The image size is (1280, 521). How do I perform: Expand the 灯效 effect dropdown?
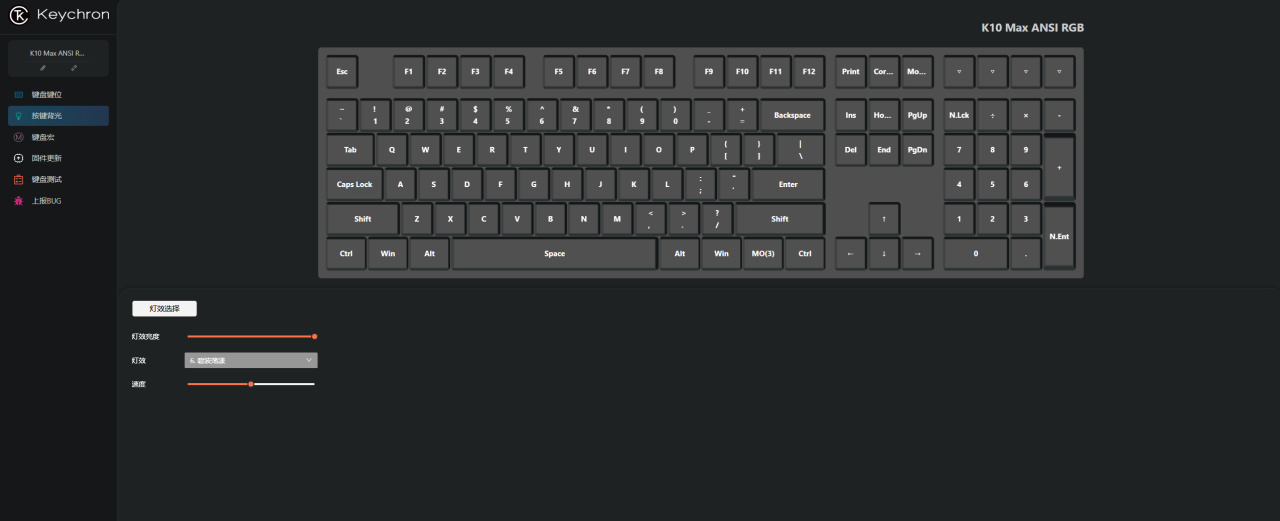coord(251,360)
